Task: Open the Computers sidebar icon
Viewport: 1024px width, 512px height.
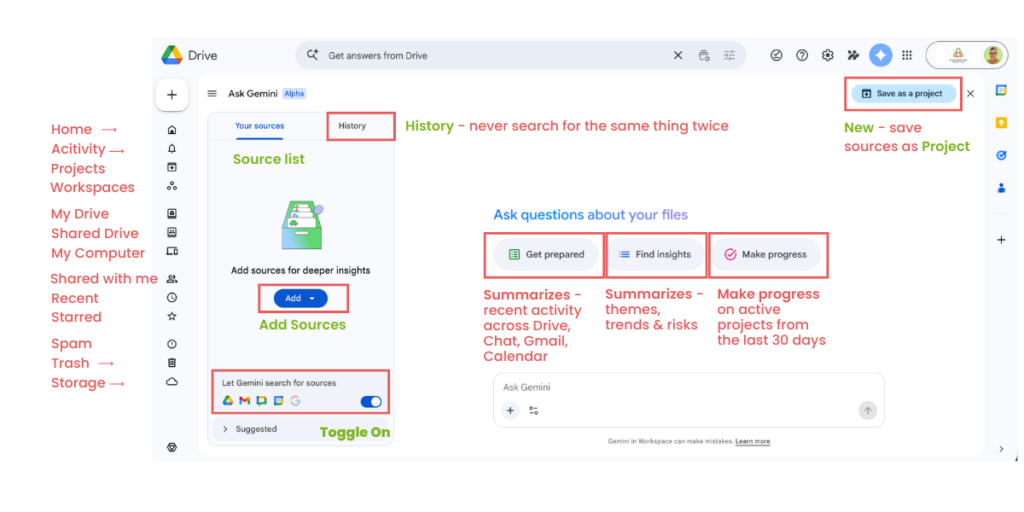Action: tap(172, 251)
